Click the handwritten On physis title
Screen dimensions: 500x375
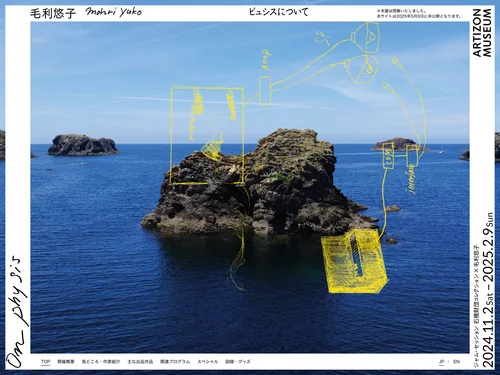pos(18,312)
